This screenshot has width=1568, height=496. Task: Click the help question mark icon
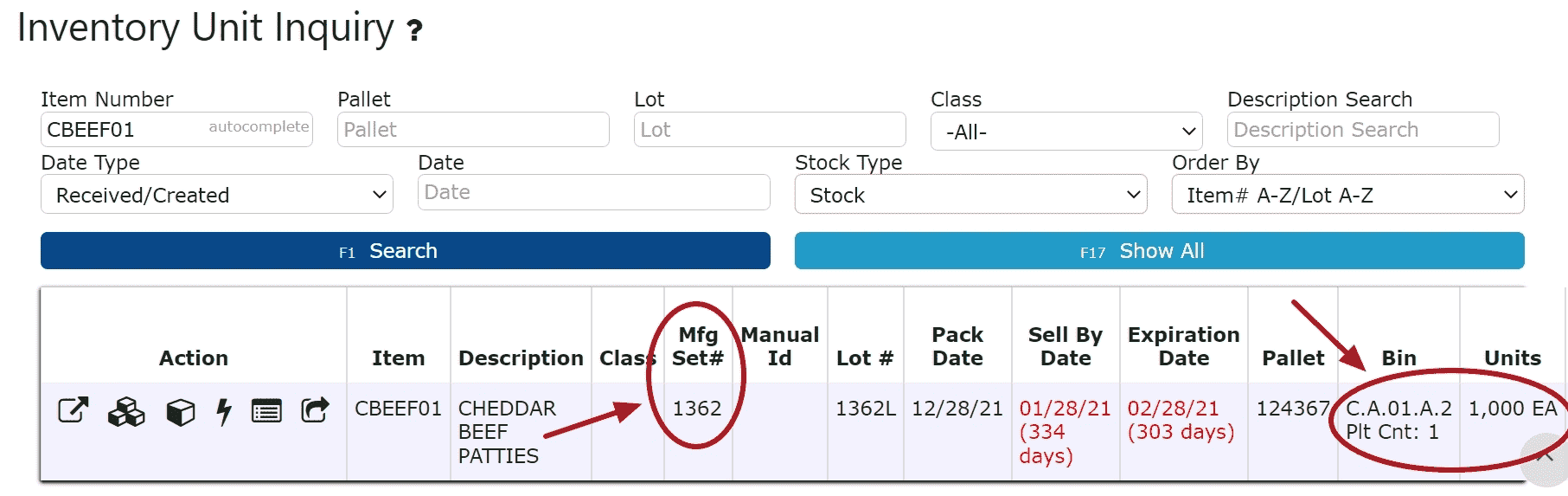pos(415,31)
